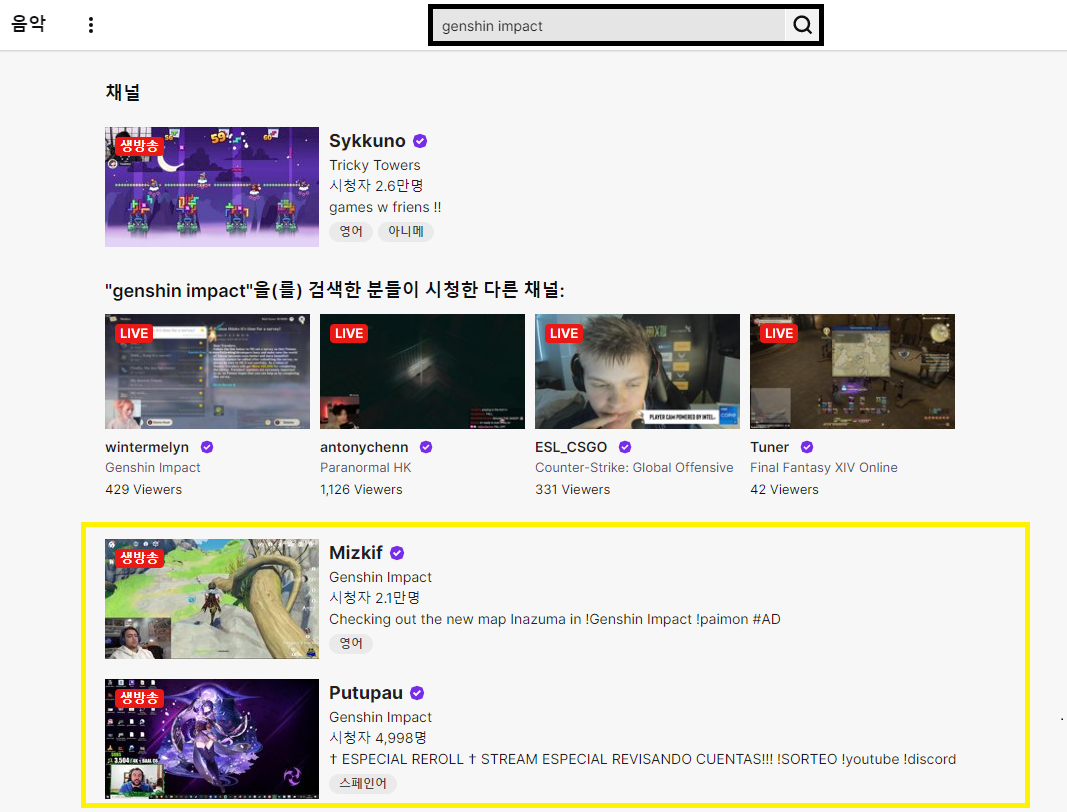The image size is (1067, 812).
Task: Click the search magnifier button
Action: (x=802, y=25)
